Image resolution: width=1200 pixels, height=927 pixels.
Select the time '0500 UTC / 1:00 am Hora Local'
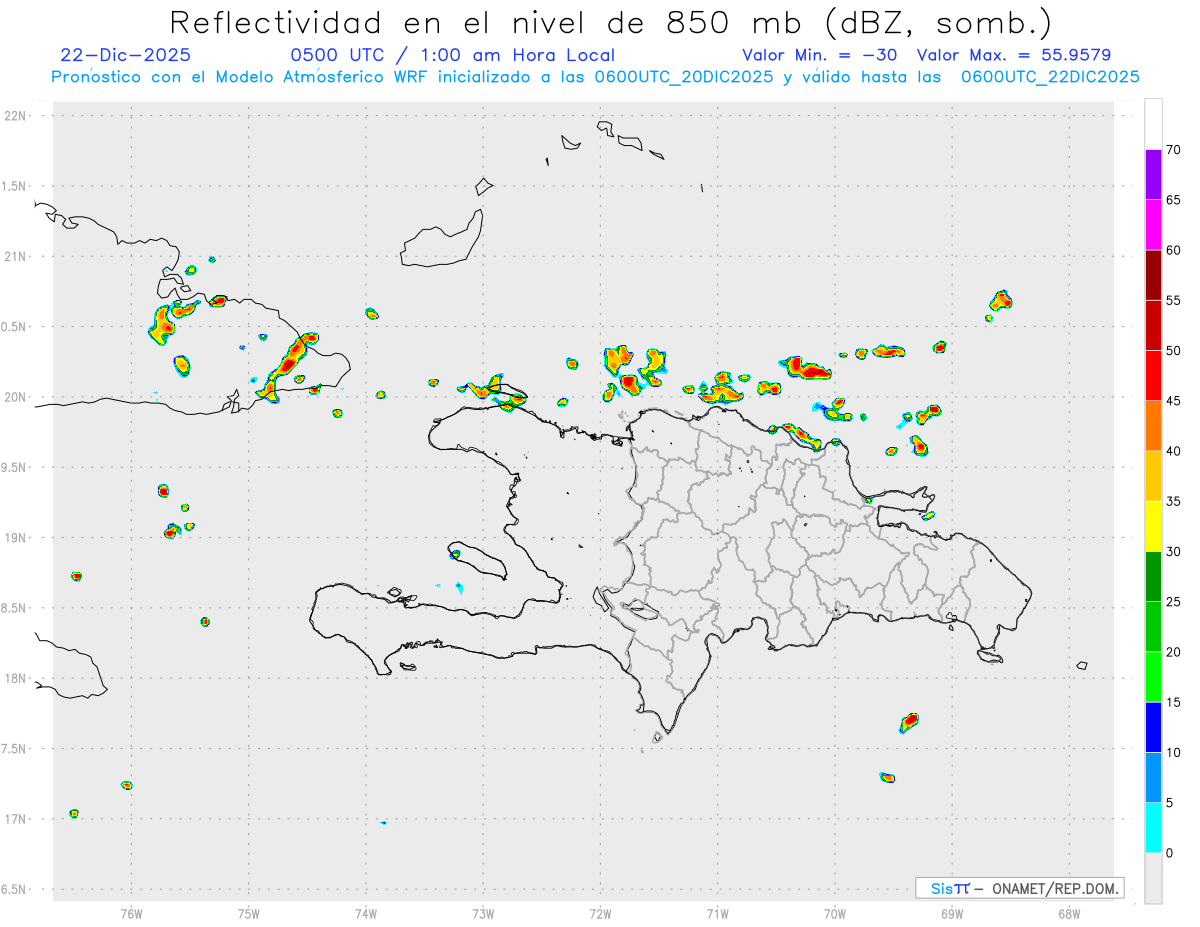453,55
